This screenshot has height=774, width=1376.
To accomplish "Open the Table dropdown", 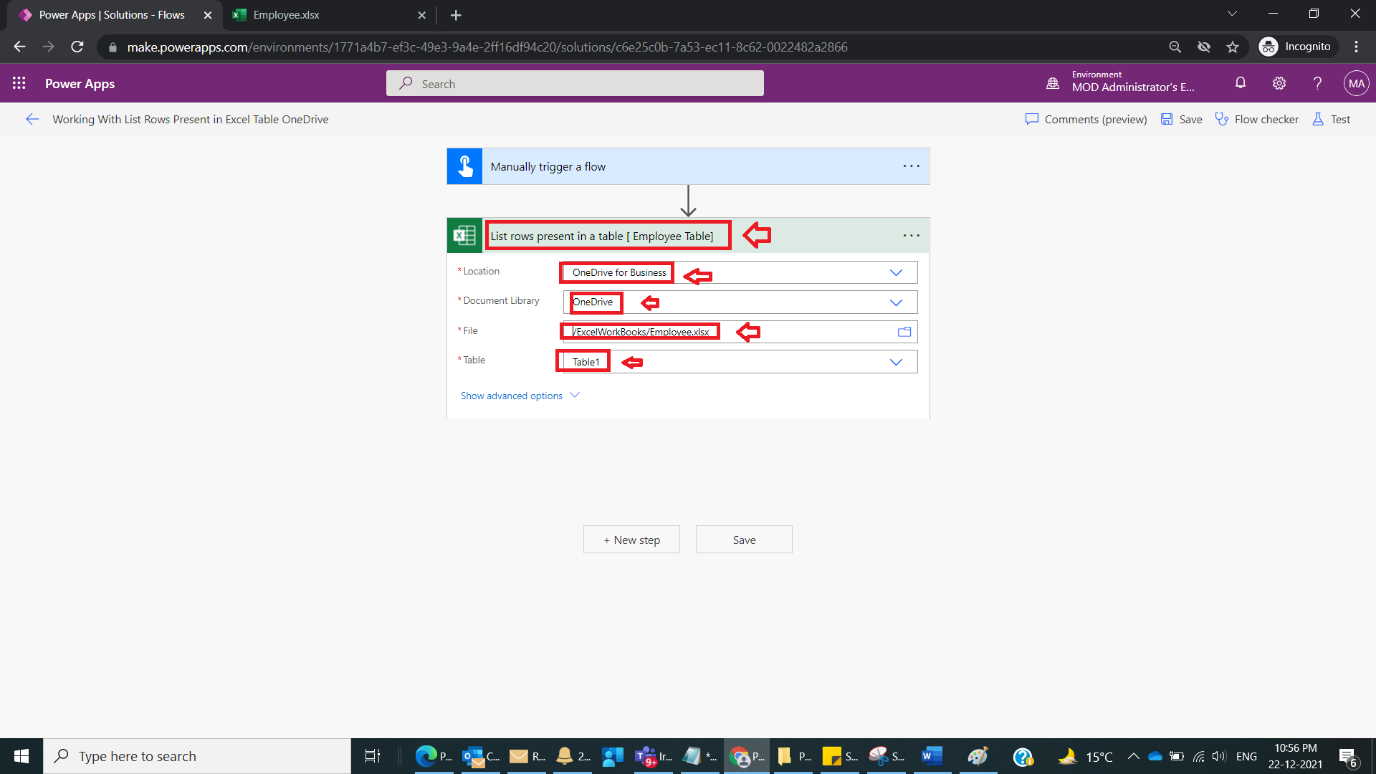I will pyautogui.click(x=896, y=361).
